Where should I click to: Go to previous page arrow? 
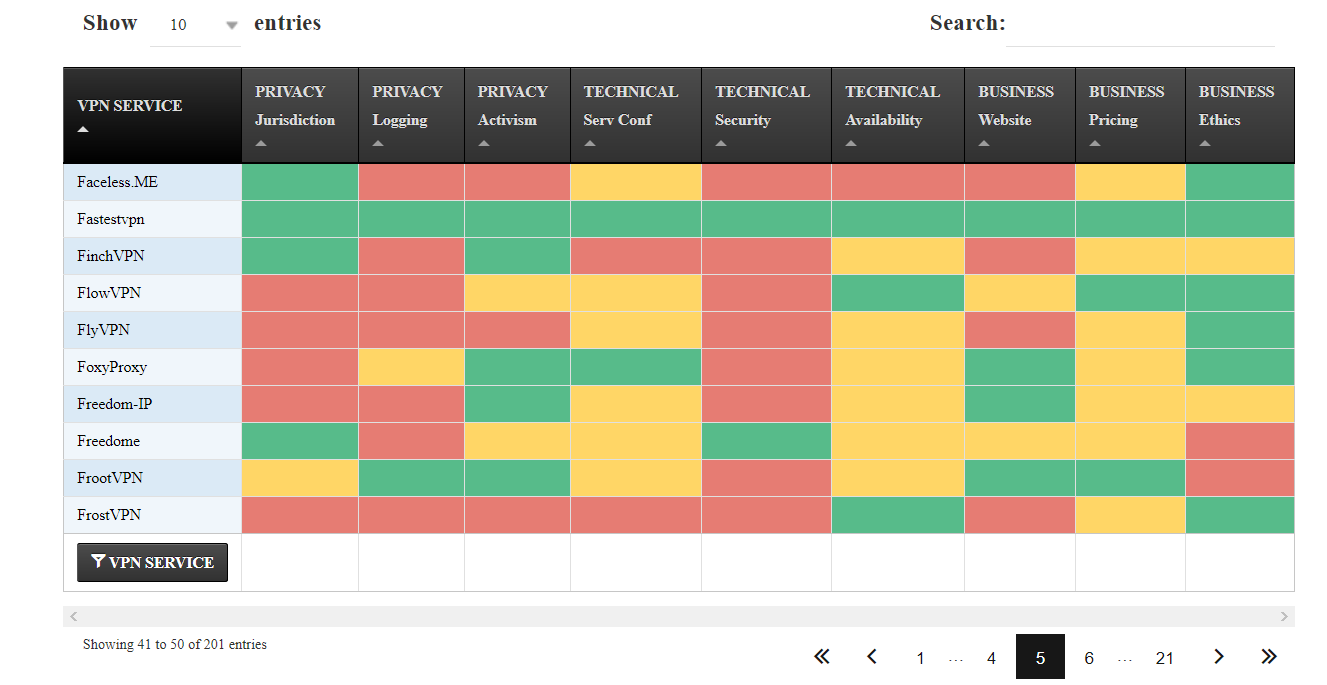click(871, 657)
